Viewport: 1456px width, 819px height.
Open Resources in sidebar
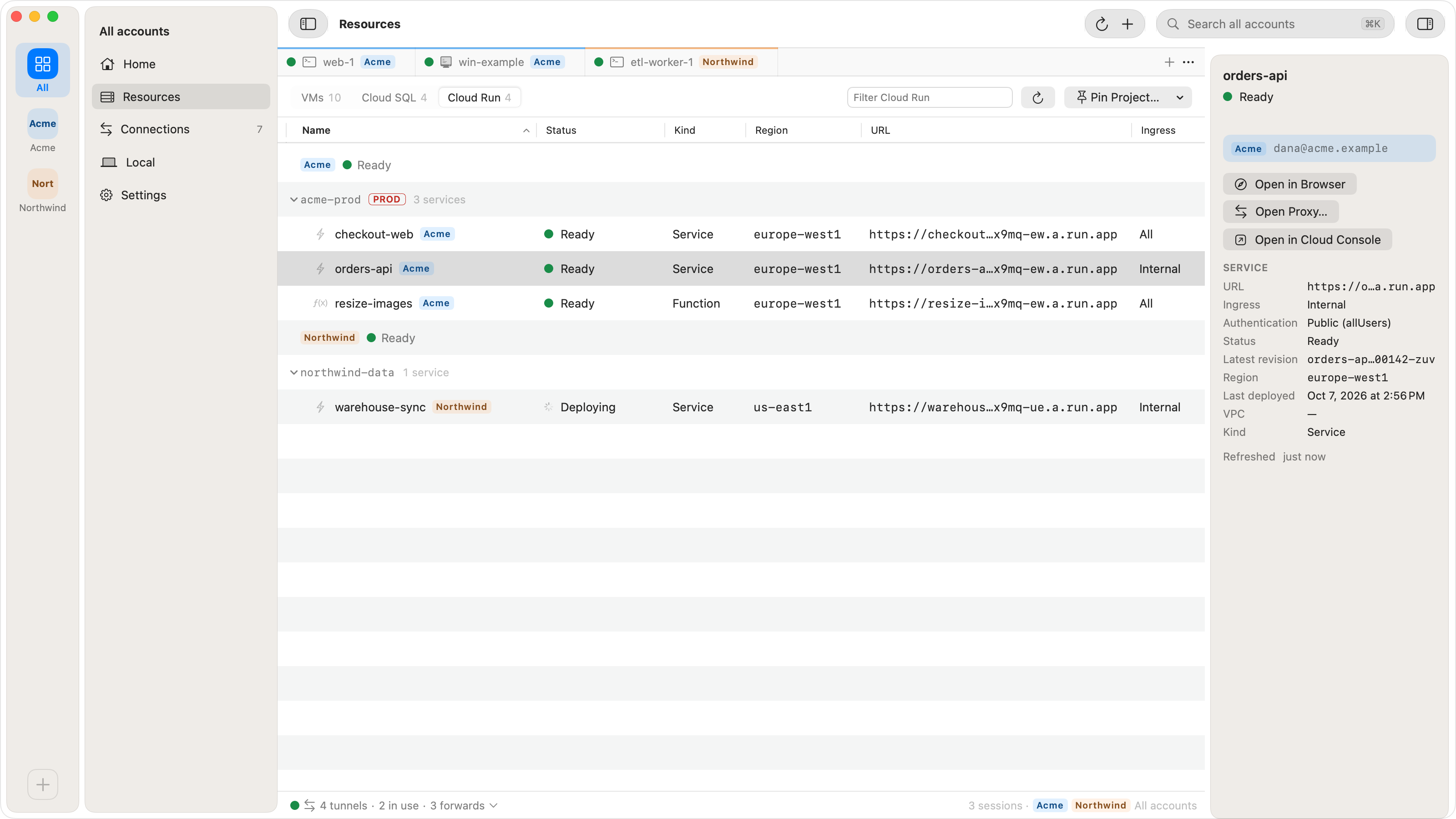coord(181,96)
